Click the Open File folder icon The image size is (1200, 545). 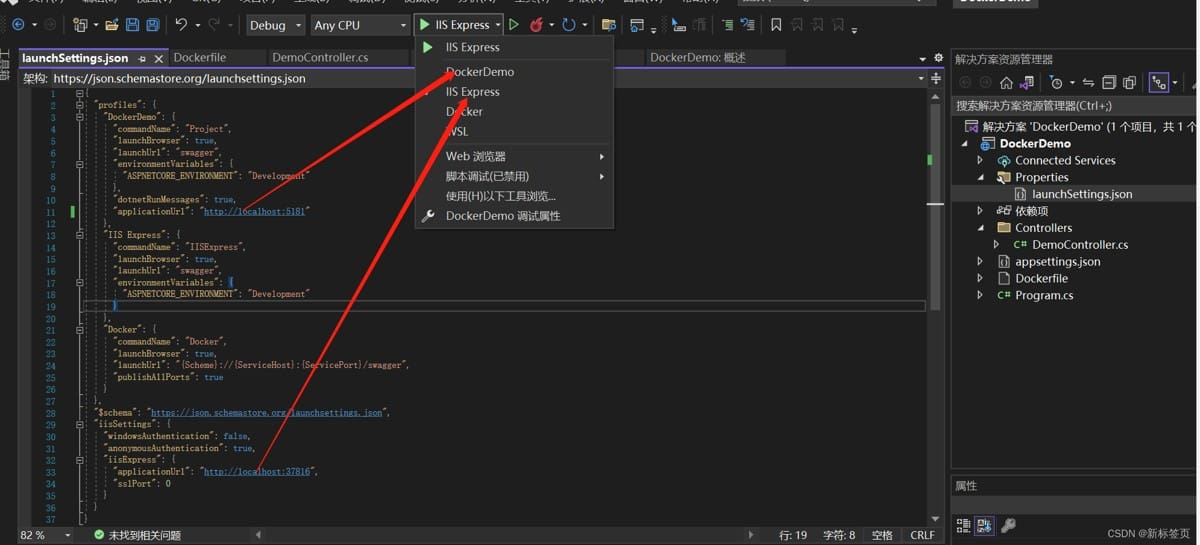point(112,24)
